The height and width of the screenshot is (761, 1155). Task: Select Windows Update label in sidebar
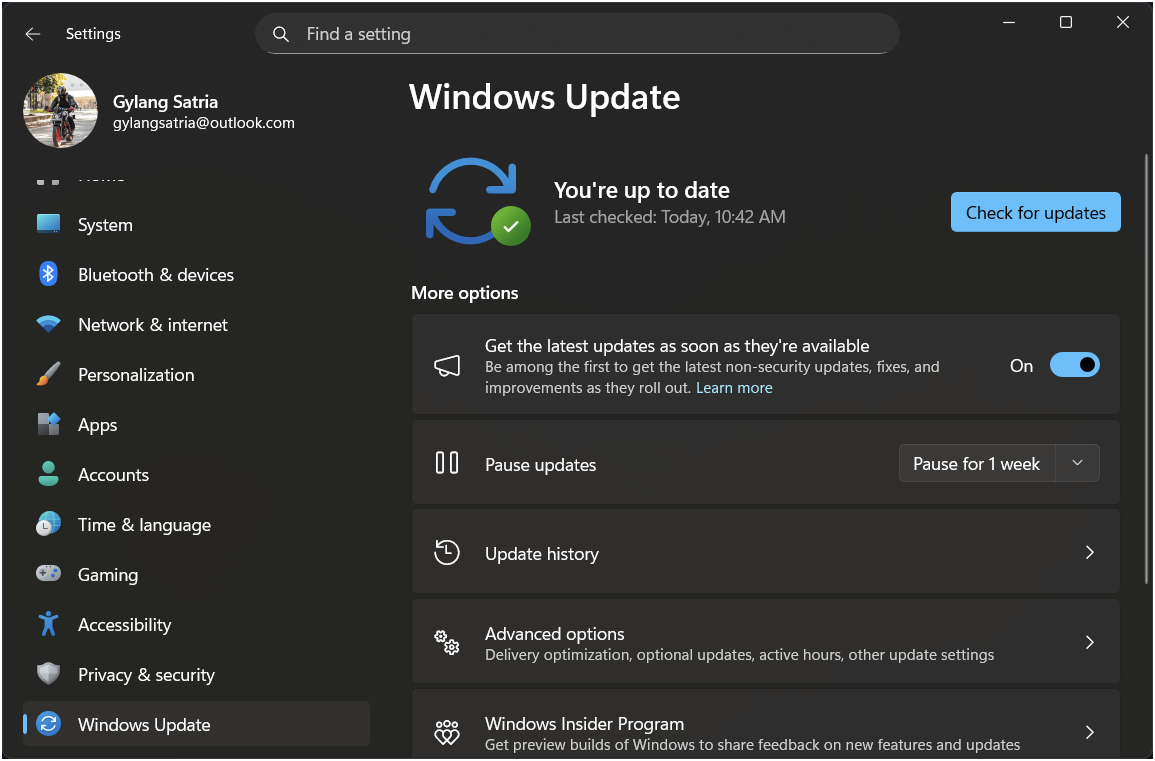click(x=144, y=725)
